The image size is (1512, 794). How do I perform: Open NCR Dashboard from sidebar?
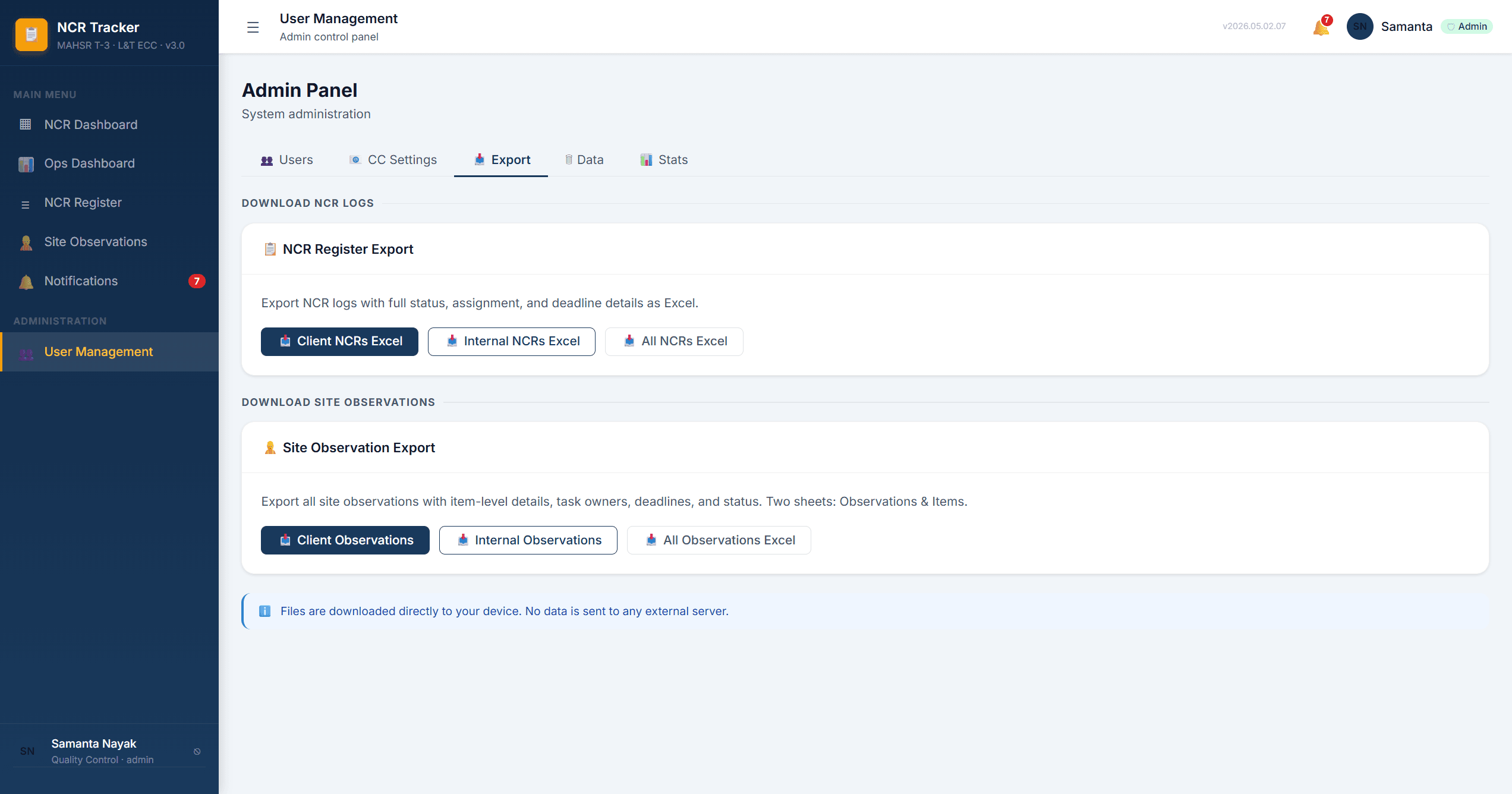coord(109,124)
